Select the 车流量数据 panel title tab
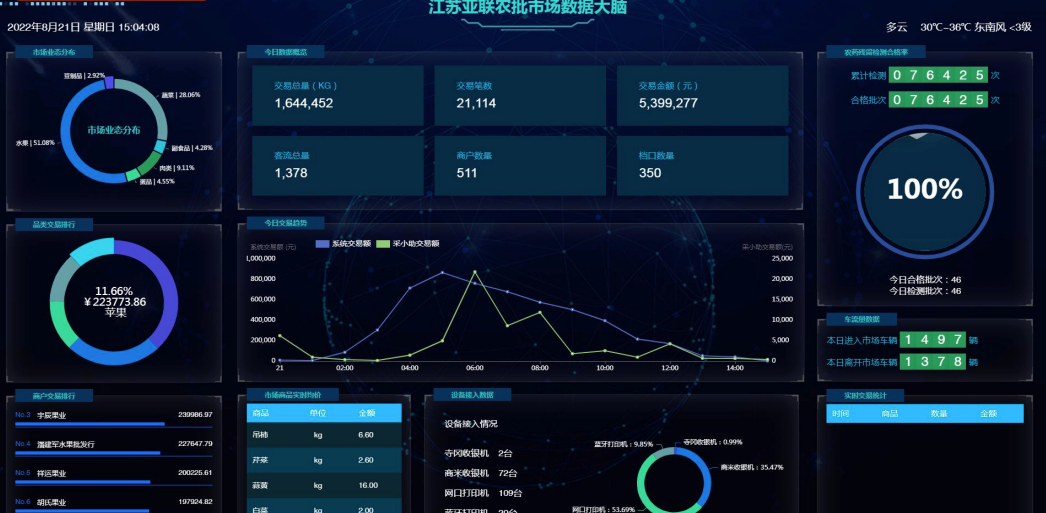The image size is (1046, 513). [862, 320]
